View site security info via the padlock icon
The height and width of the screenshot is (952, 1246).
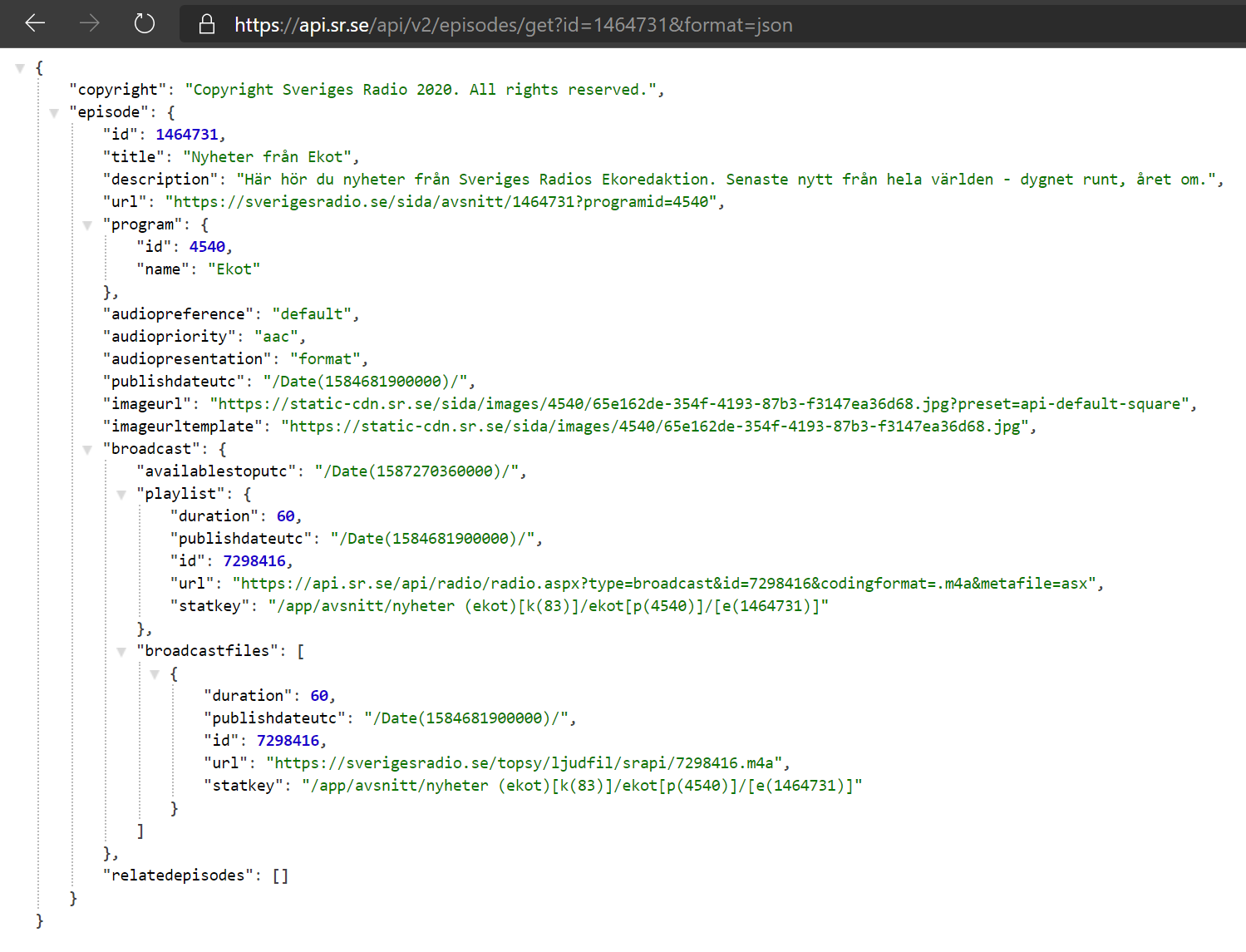tap(207, 24)
